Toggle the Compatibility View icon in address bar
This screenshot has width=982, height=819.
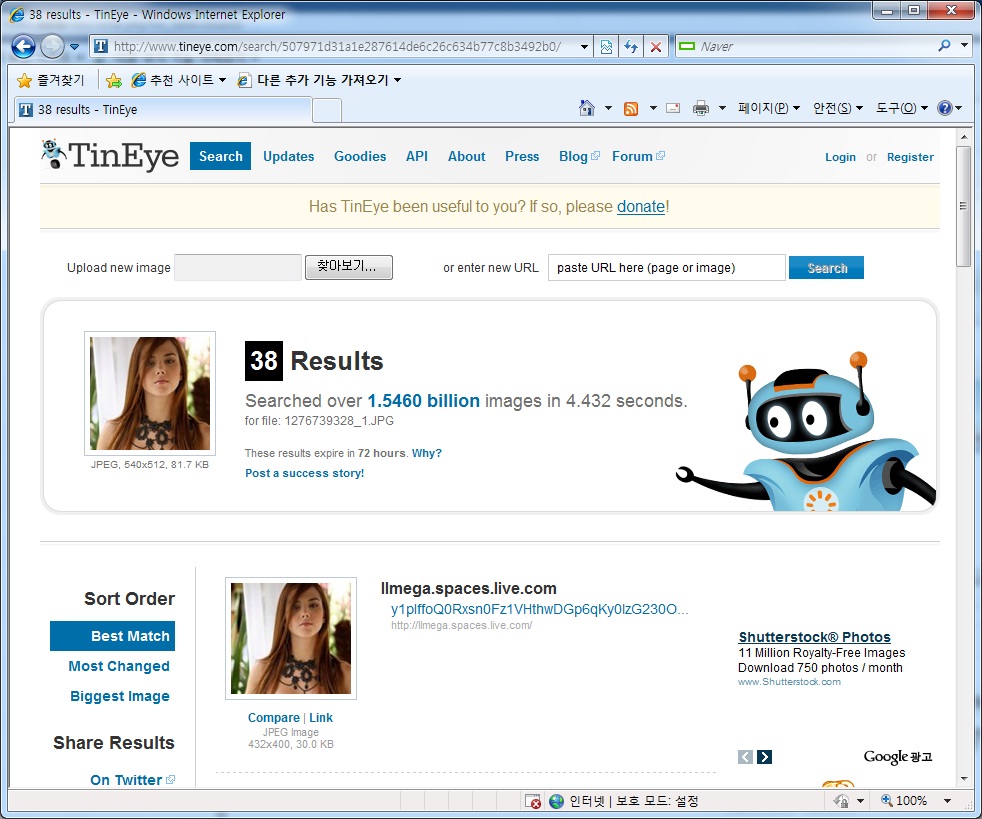pyautogui.click(x=606, y=46)
